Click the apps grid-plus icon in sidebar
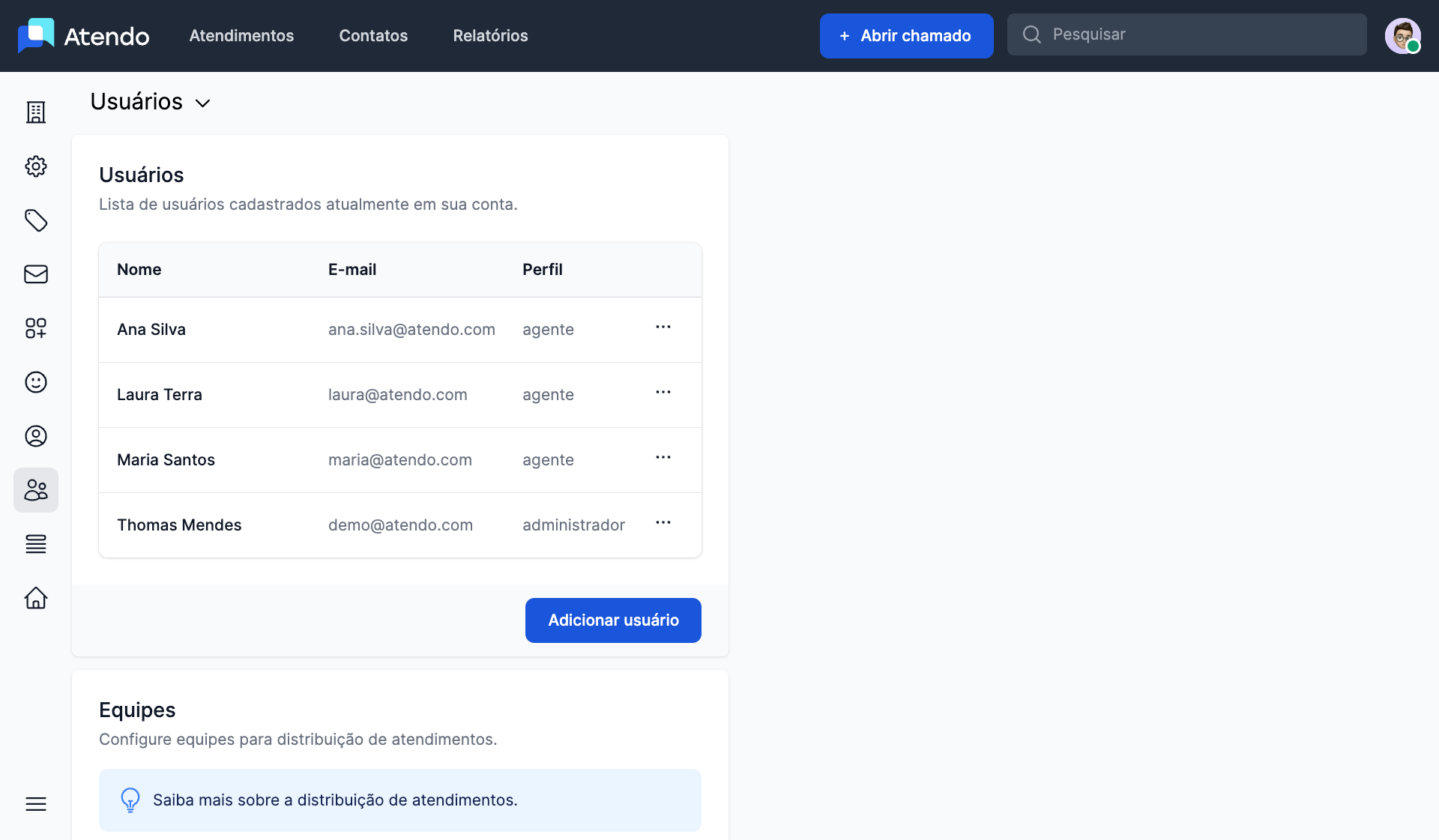This screenshot has width=1439, height=840. pos(36,328)
